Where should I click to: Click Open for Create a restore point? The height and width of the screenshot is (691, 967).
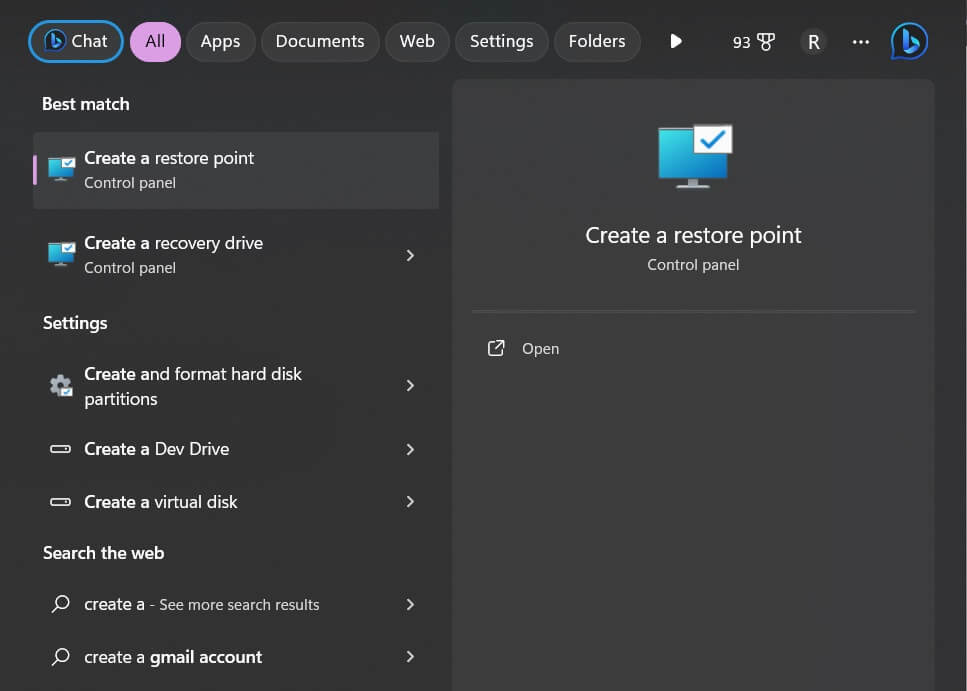pyautogui.click(x=540, y=349)
